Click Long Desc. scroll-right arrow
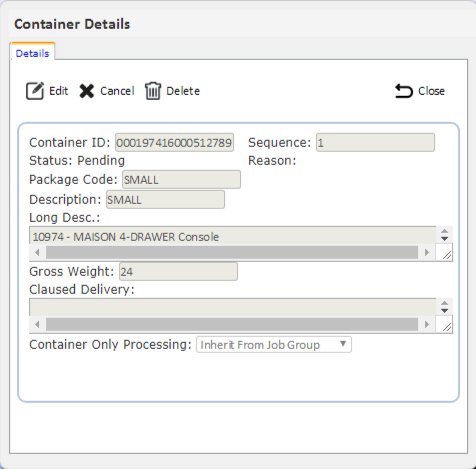Screen dimensions: 476x469 coord(427,253)
